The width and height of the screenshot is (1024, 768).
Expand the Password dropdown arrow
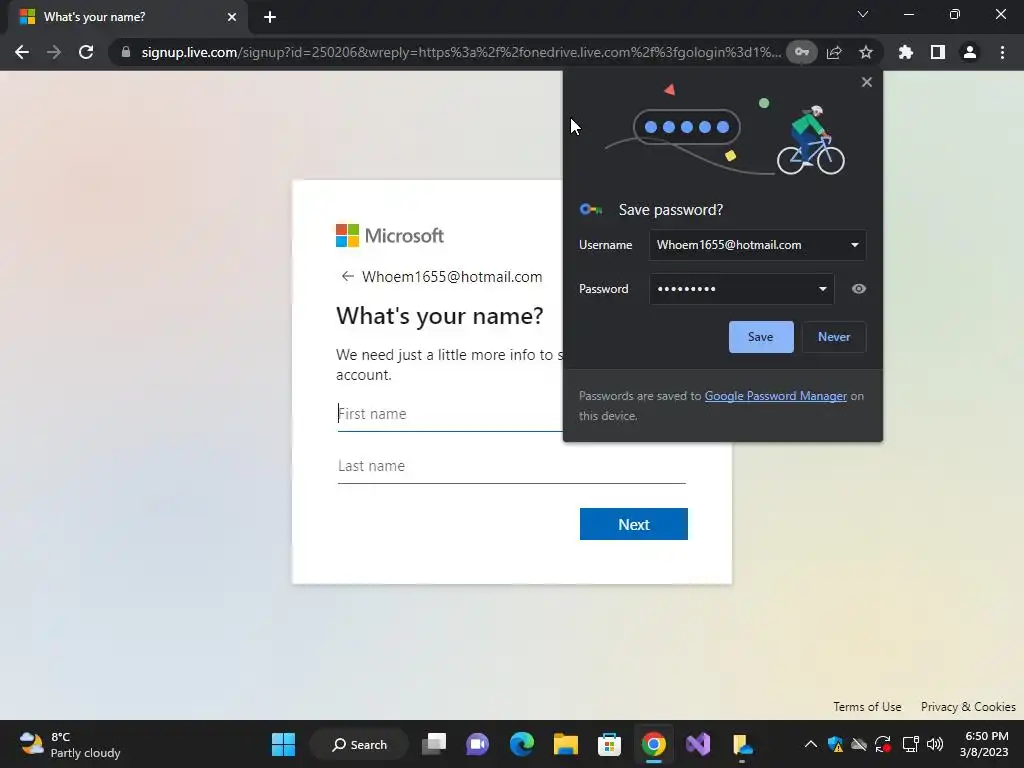pos(822,289)
